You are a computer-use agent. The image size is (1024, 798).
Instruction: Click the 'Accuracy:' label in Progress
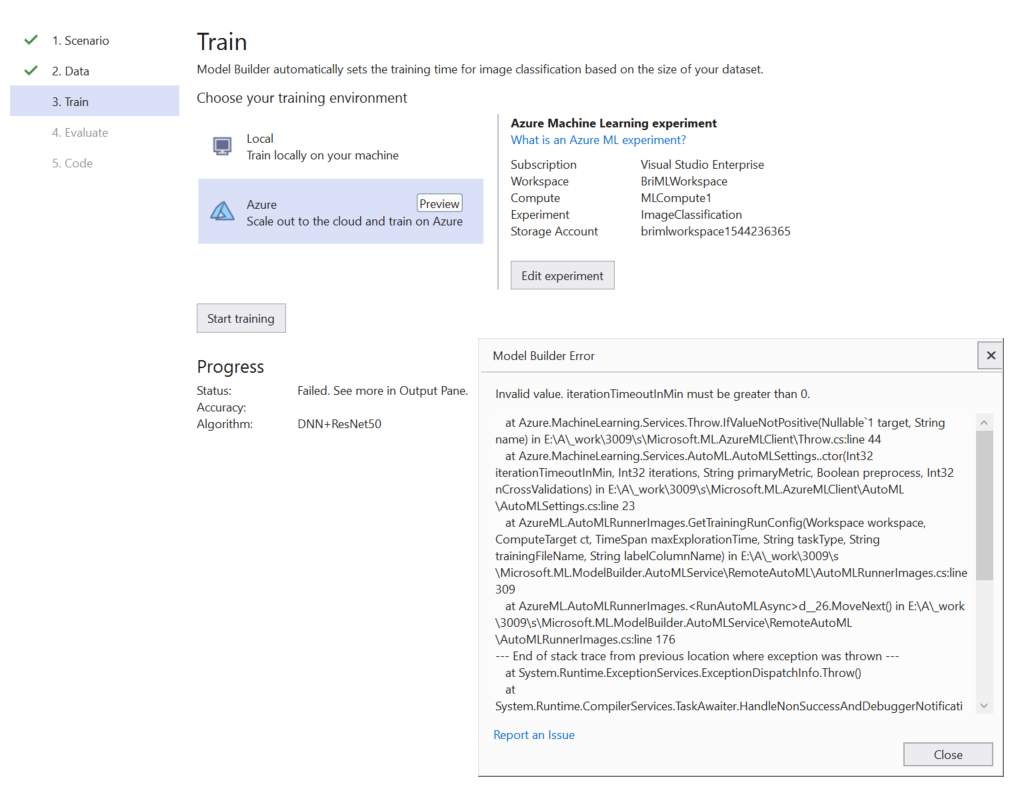point(221,407)
